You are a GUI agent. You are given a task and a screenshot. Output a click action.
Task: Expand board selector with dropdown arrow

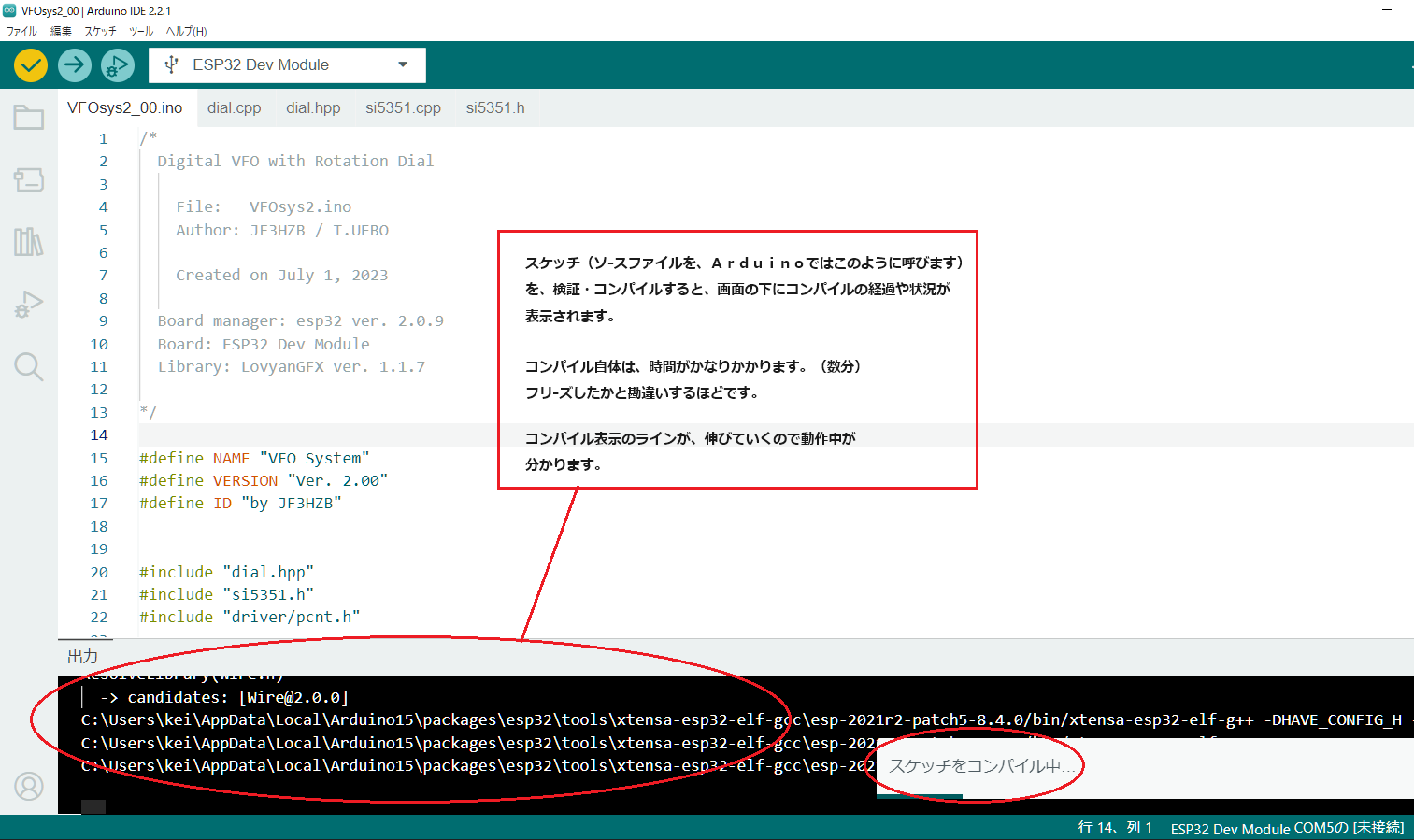(x=403, y=64)
